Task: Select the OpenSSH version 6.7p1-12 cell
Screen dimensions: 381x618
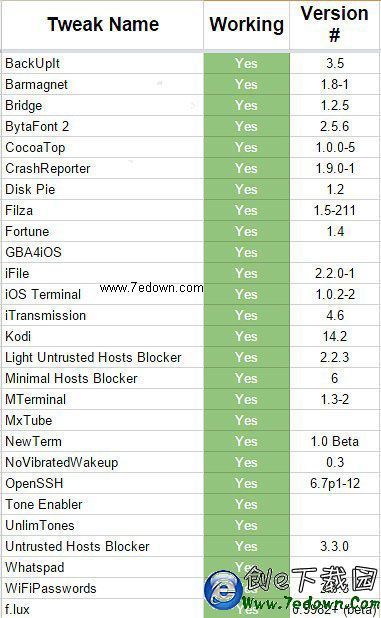Action: 335,483
